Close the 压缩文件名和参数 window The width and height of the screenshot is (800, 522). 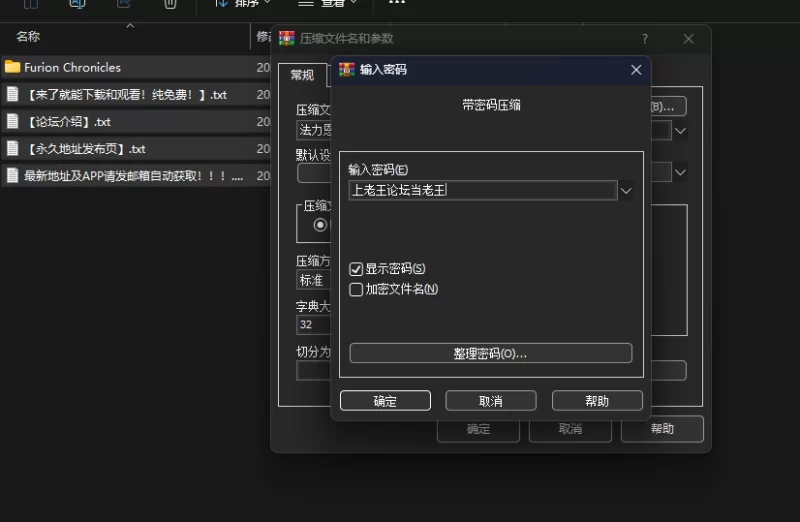click(x=688, y=39)
